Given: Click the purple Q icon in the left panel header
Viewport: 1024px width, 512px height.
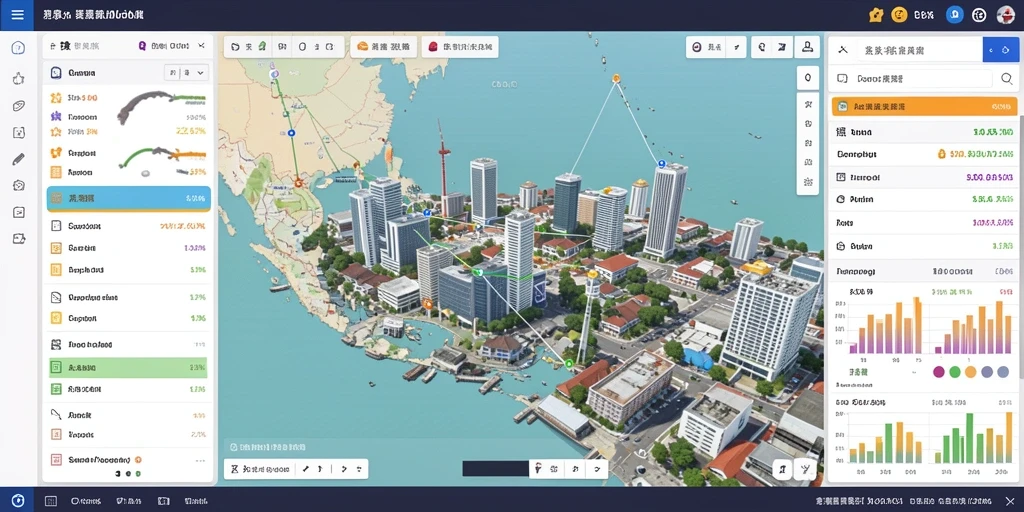Looking at the screenshot, I should (142, 46).
